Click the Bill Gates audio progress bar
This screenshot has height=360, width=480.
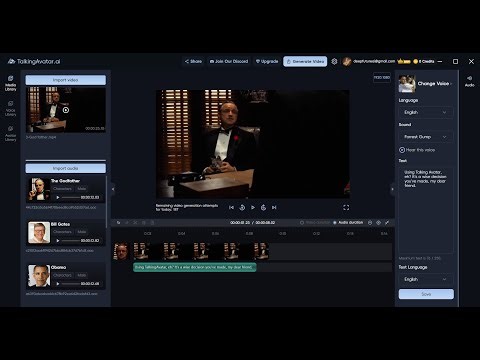(x=71, y=241)
